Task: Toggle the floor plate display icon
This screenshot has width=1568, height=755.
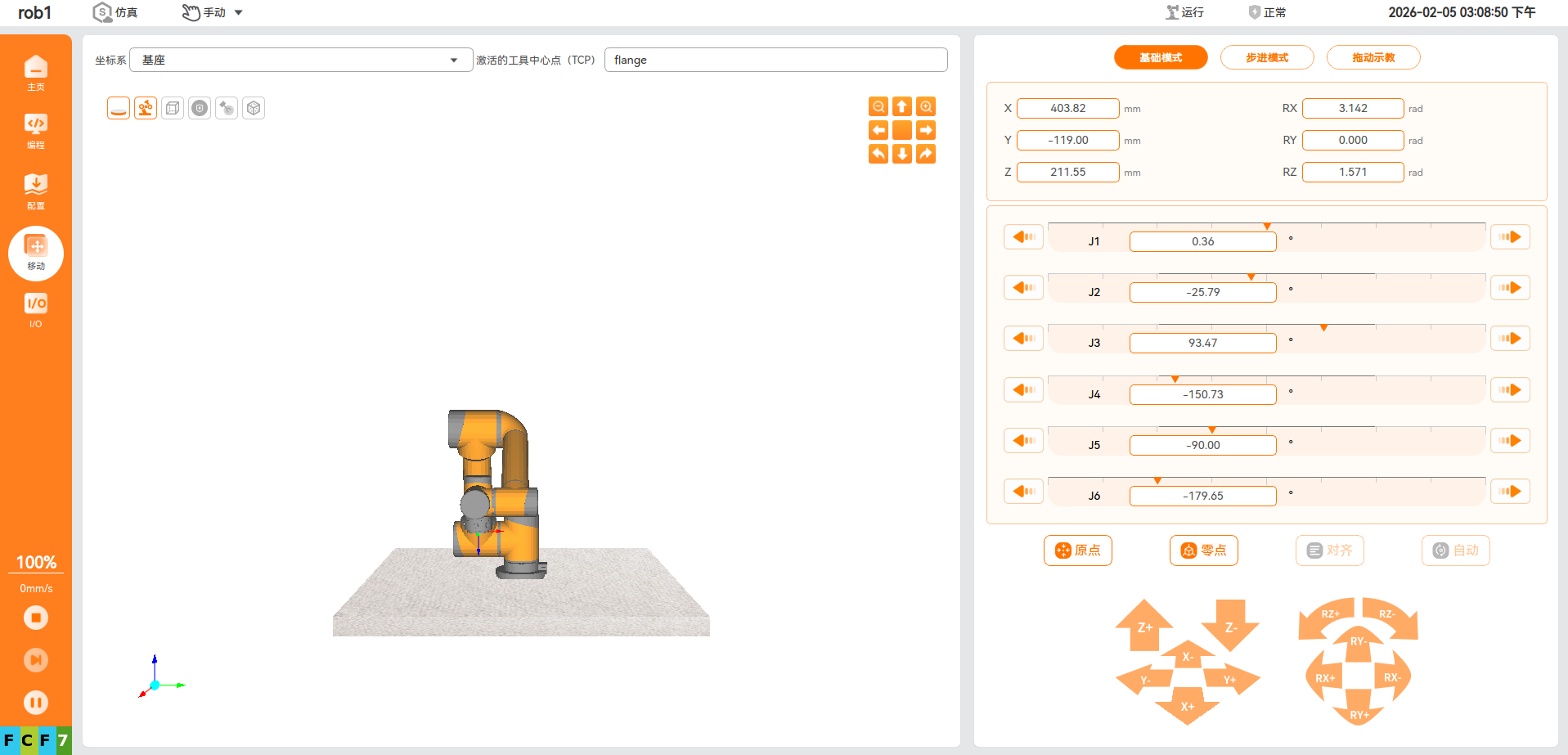Action: [x=119, y=108]
